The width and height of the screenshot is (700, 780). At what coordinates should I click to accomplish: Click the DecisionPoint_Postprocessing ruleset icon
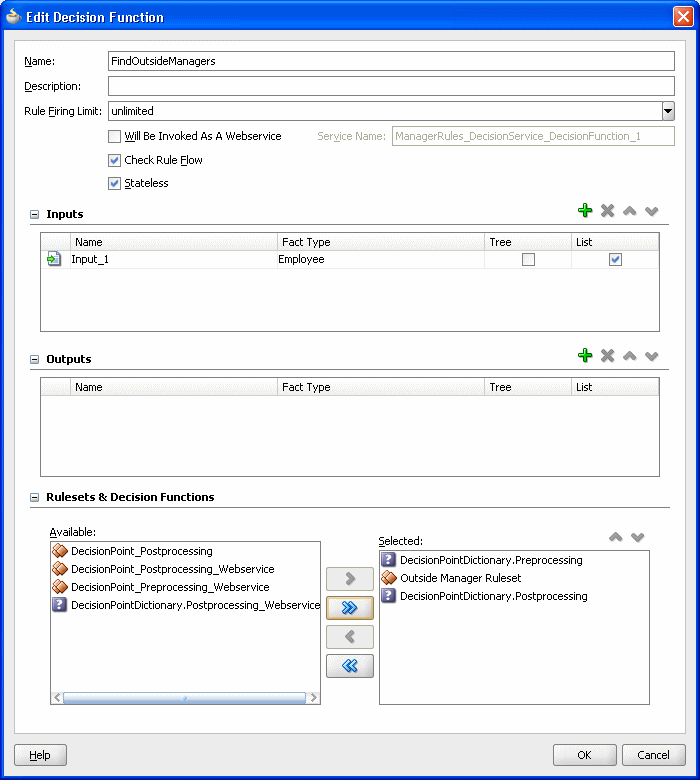point(60,551)
